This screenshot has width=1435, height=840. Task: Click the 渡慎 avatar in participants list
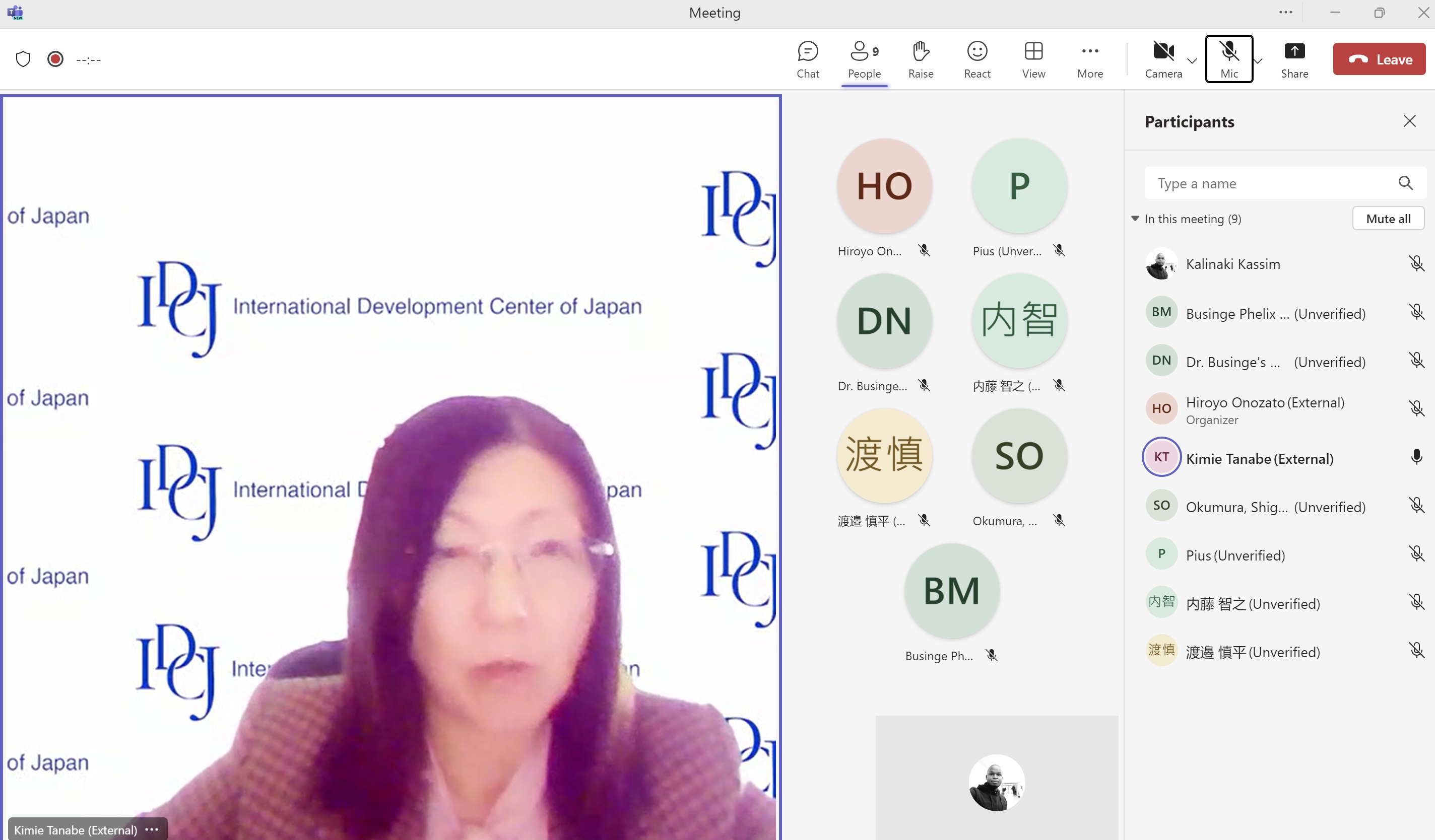coord(1161,650)
